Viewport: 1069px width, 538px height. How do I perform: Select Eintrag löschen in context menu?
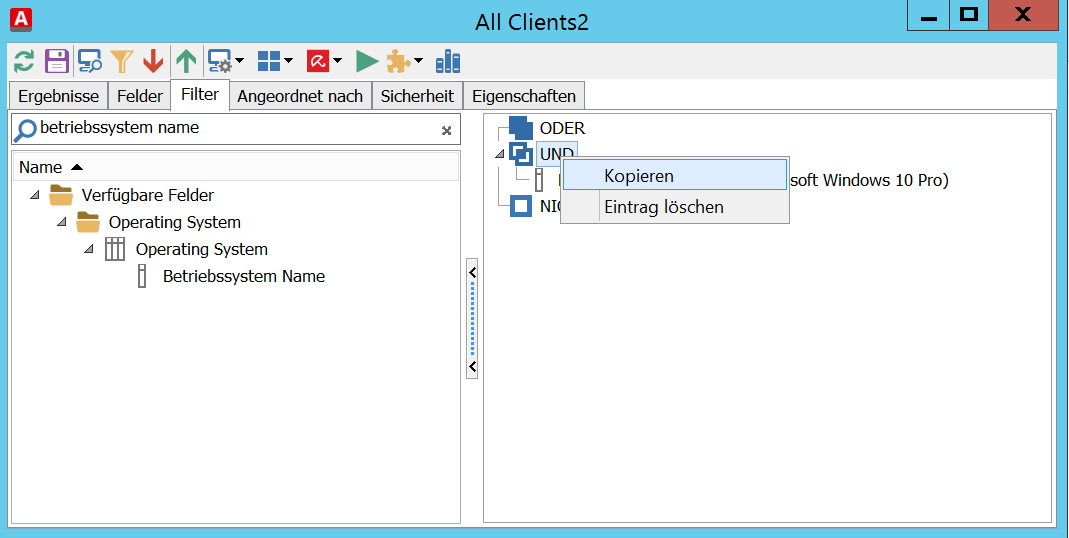point(663,207)
